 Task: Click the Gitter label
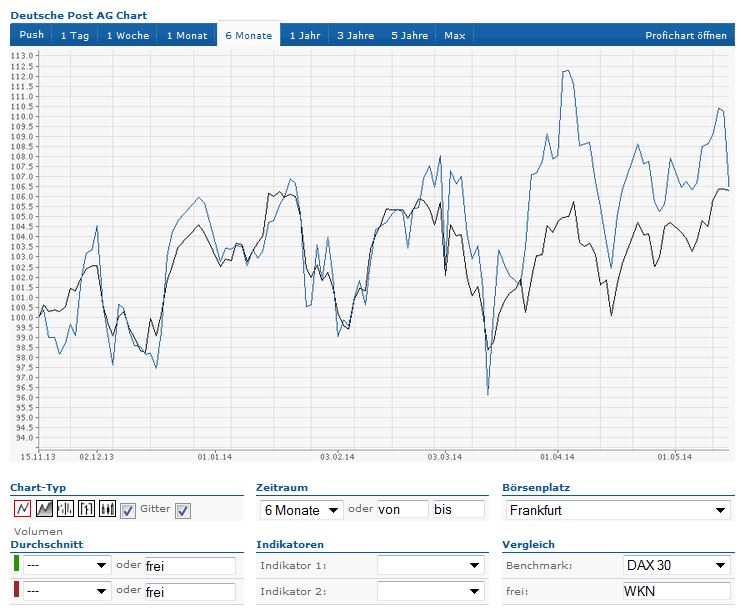[x=155, y=509]
